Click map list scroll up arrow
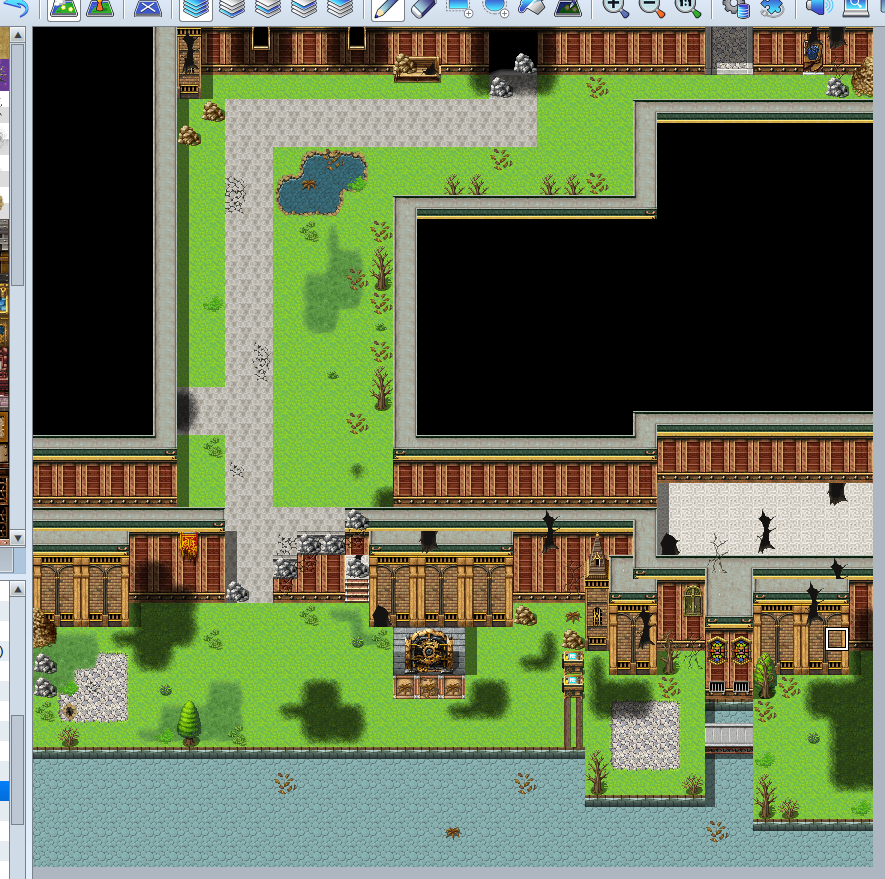The width and height of the screenshot is (885, 879). coord(17,589)
